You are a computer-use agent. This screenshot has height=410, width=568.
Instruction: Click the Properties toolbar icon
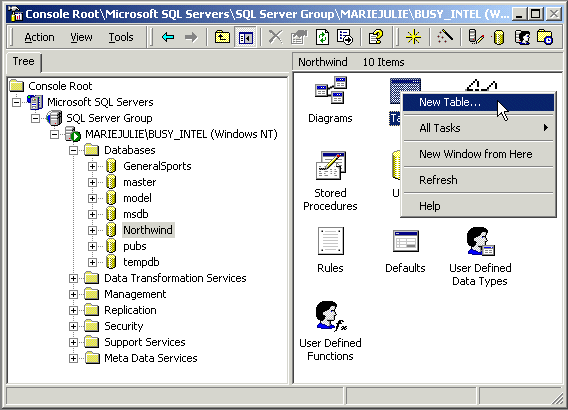tap(298, 37)
